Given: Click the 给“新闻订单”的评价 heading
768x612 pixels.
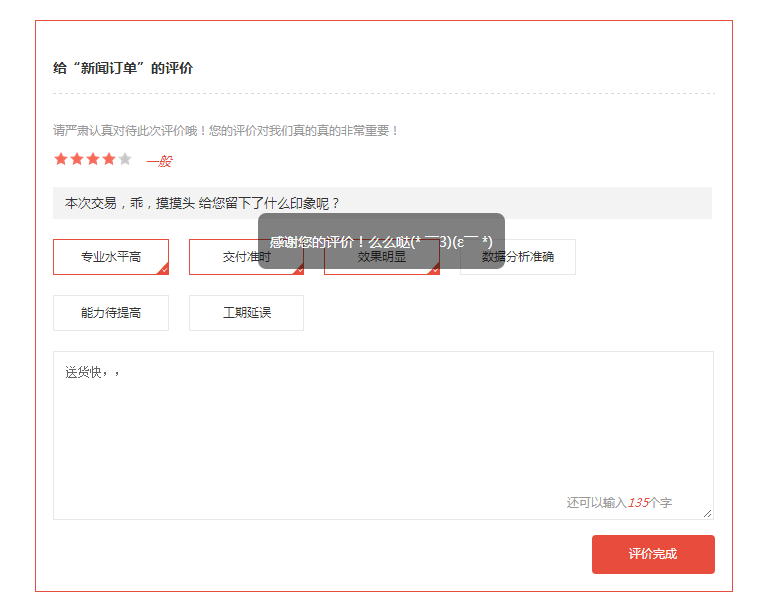Looking at the screenshot, I should pyautogui.click(x=123, y=68).
